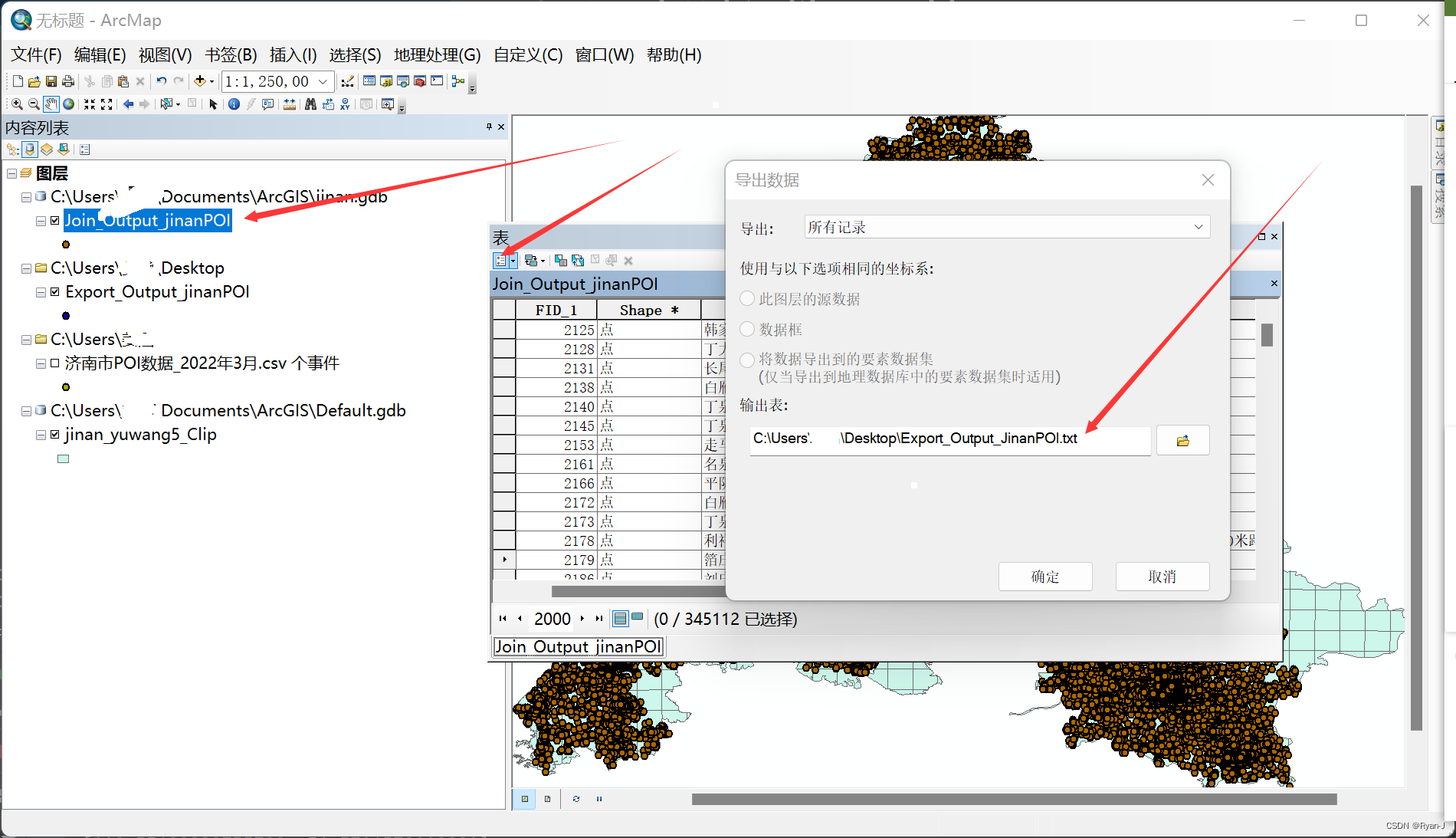1456x838 pixels.
Task: Open the ArcToolbox red toolbox icon
Action: click(x=420, y=81)
